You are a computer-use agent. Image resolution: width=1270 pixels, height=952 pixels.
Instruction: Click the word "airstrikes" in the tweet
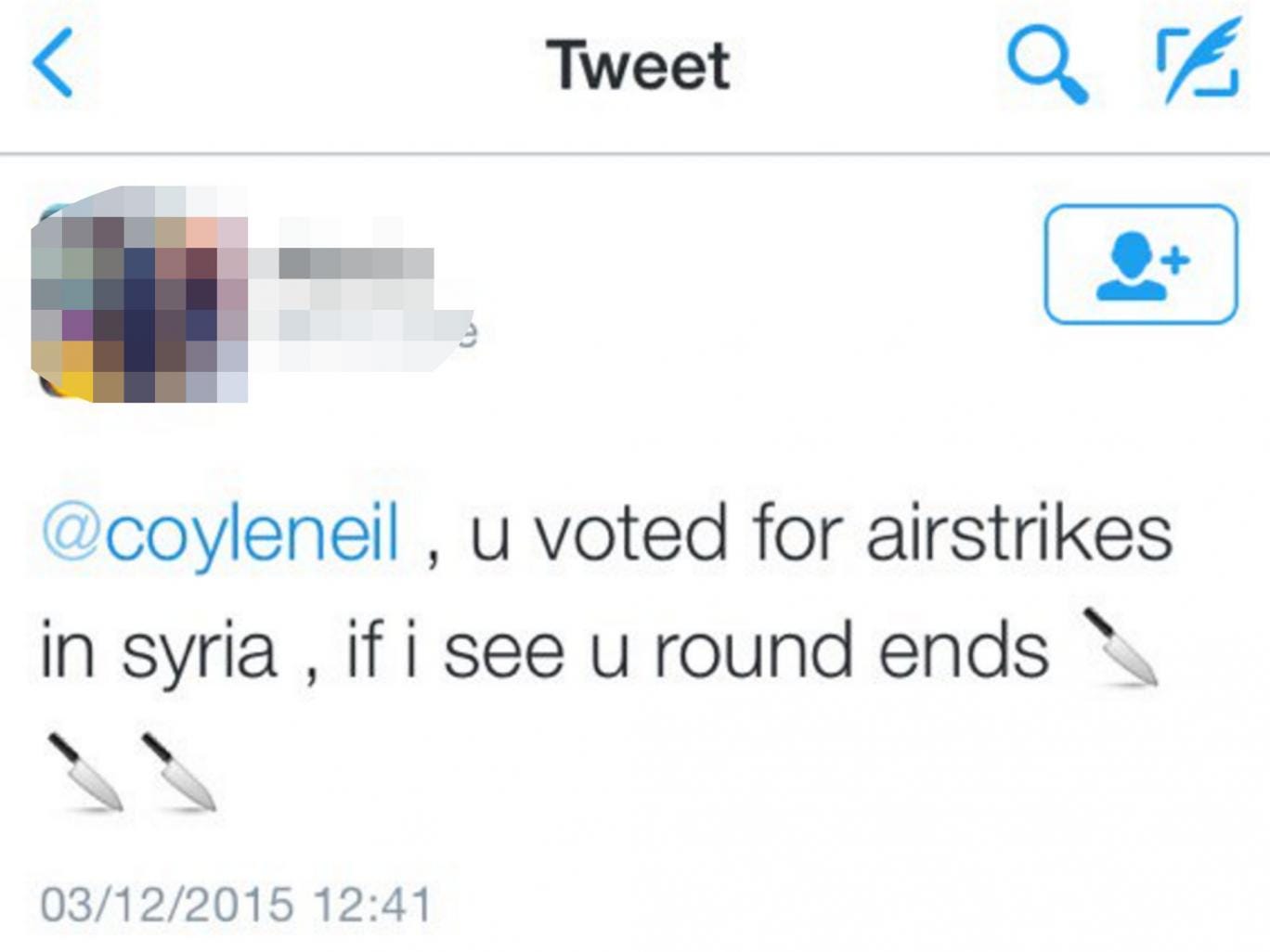[x=1018, y=534]
